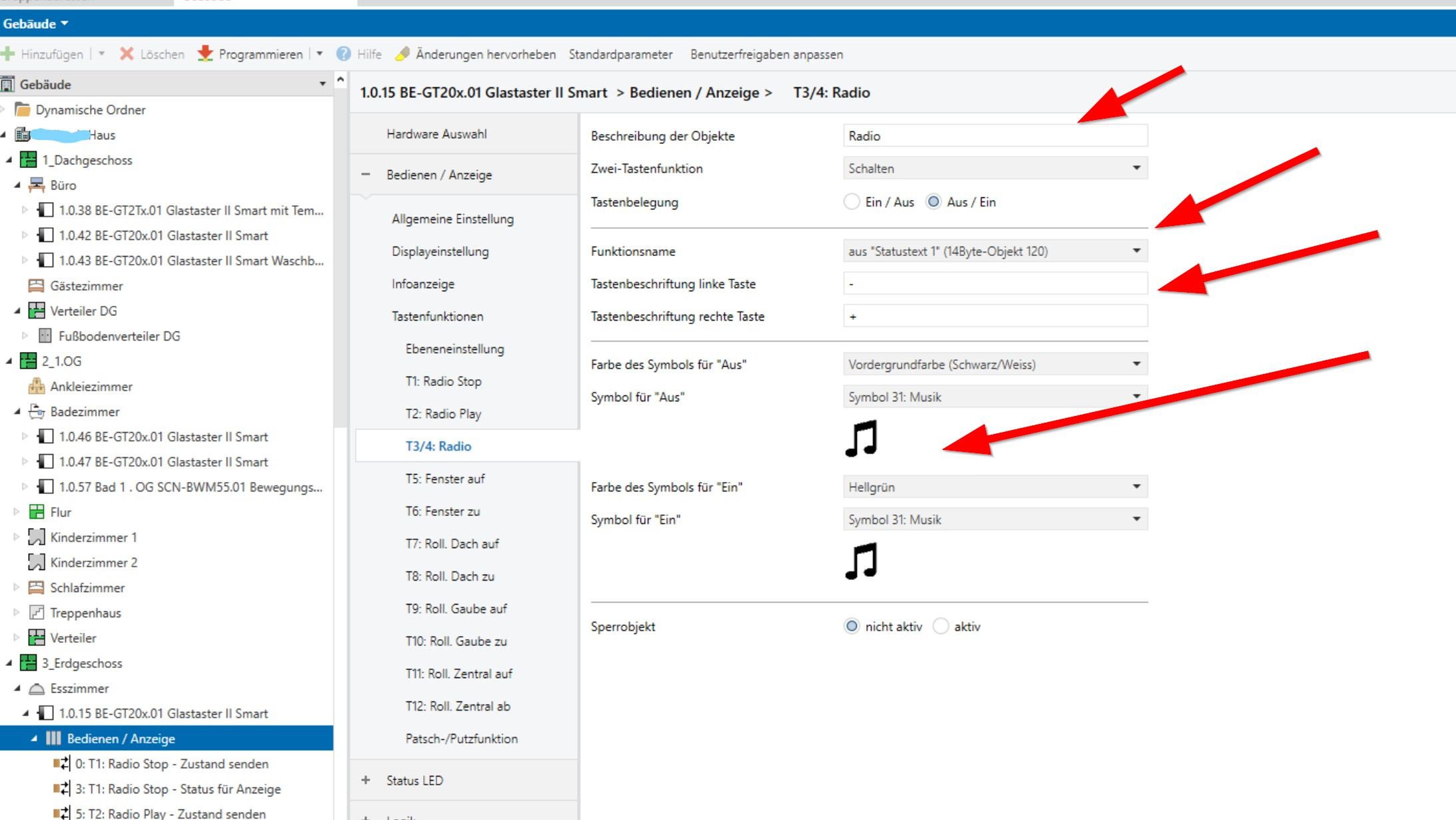Open the Displayeinstellung parameter page
1456x820 pixels.
[x=440, y=251]
